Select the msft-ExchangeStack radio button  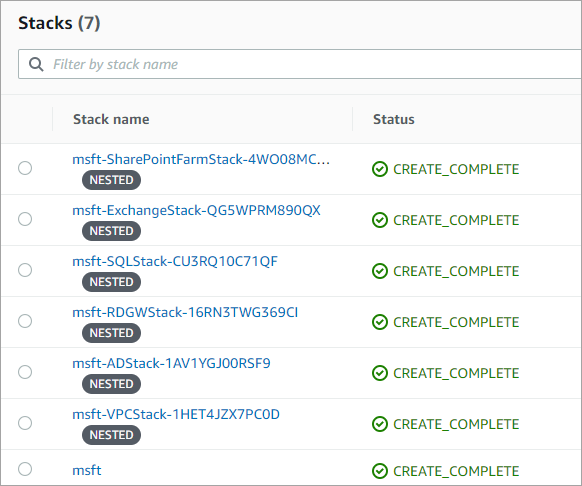click(x=25, y=219)
